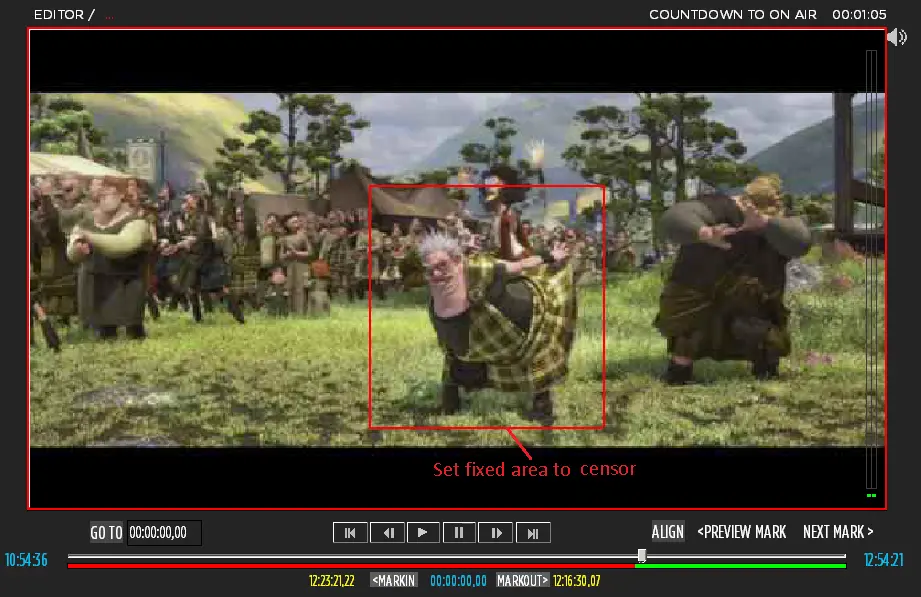Jump to NEXT MARK
921x597 pixels.
(x=838, y=532)
